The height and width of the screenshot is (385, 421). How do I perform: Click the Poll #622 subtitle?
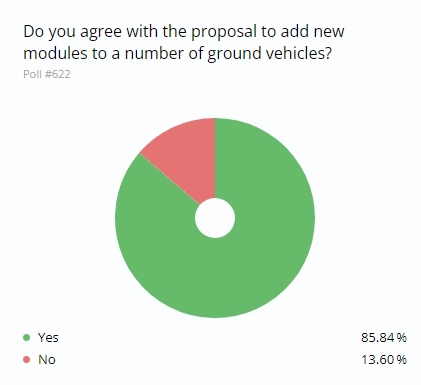(47, 74)
